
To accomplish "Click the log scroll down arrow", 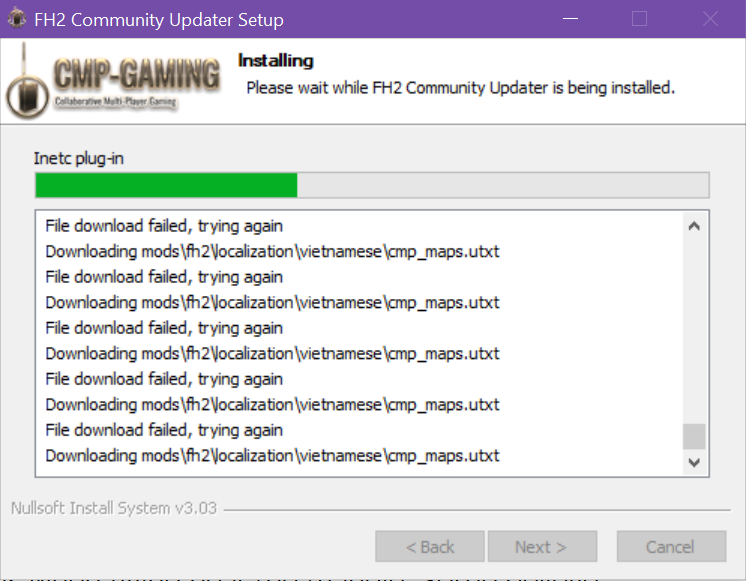I will (x=694, y=462).
